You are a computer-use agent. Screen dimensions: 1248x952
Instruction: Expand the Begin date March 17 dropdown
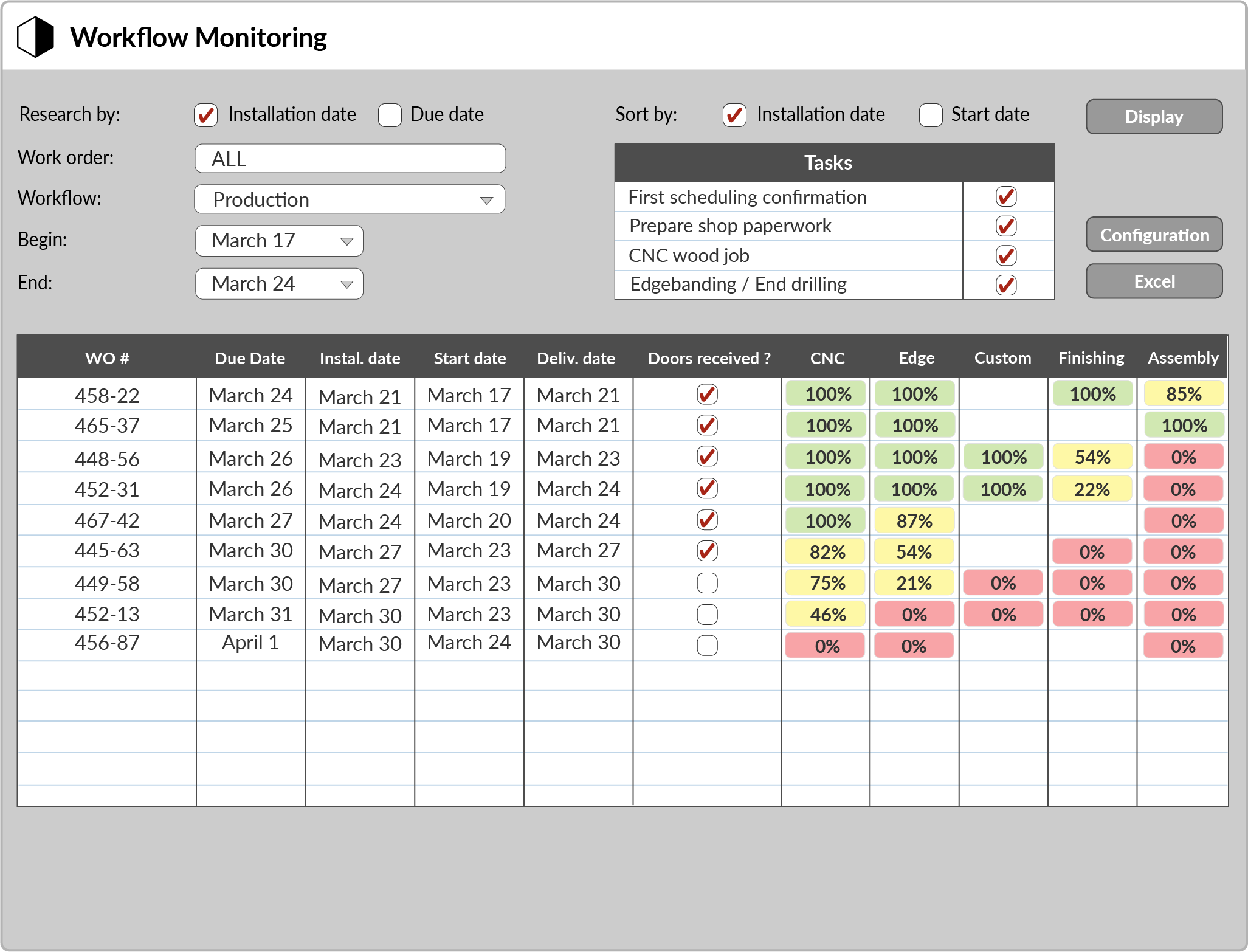coord(279,241)
